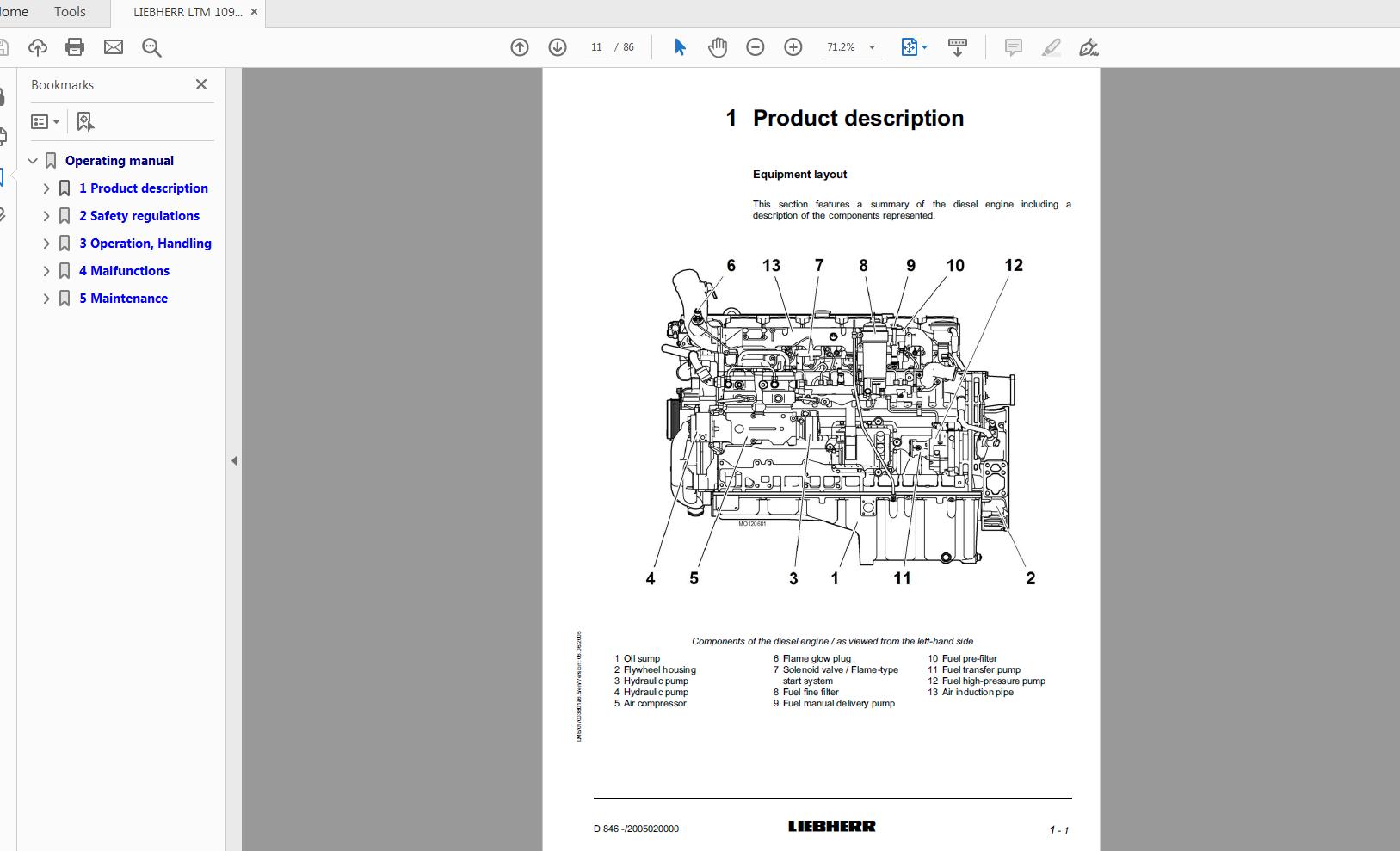Expand the 5 Maintenance bookmark

pyautogui.click(x=46, y=298)
